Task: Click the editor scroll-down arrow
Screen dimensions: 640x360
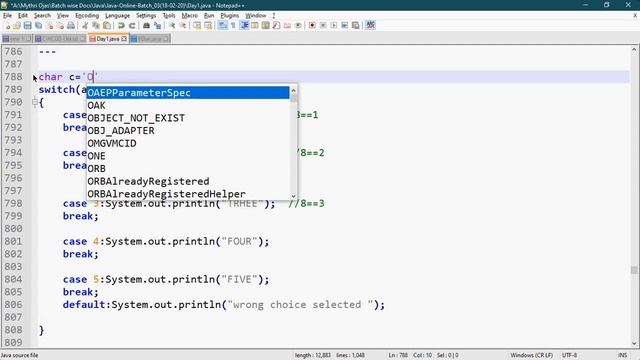Action: click(x=634, y=343)
